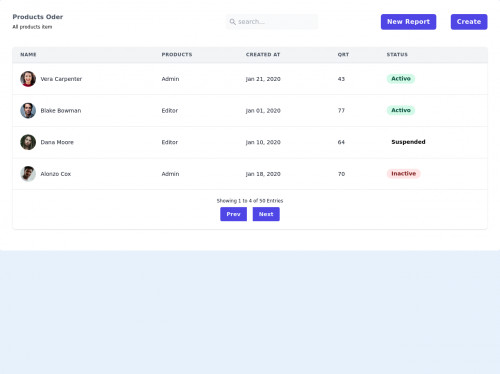The height and width of the screenshot is (374, 500).
Task: Click the NAME column header
Action: (28, 55)
